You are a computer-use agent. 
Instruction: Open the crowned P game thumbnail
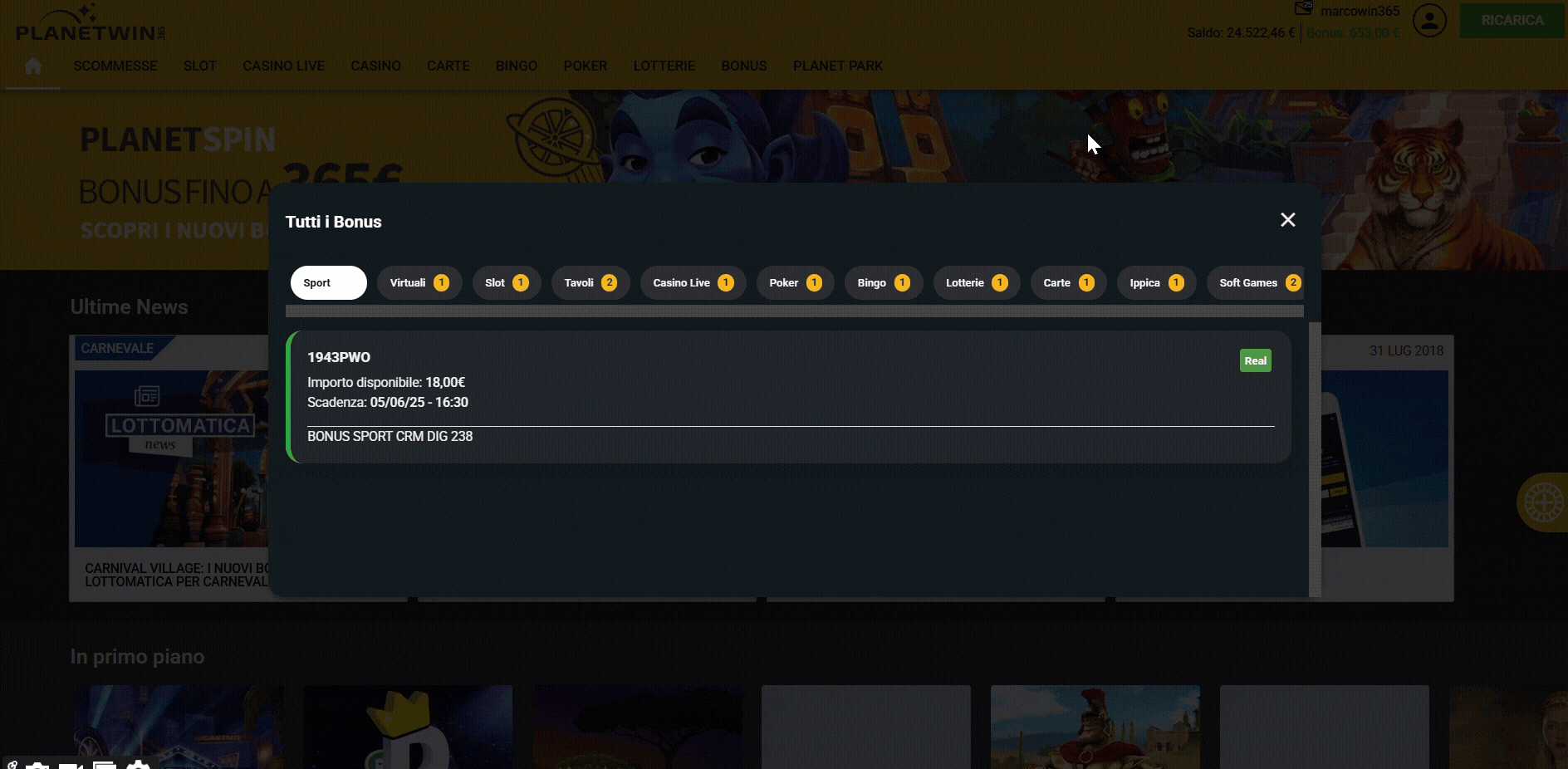pyautogui.click(x=408, y=727)
